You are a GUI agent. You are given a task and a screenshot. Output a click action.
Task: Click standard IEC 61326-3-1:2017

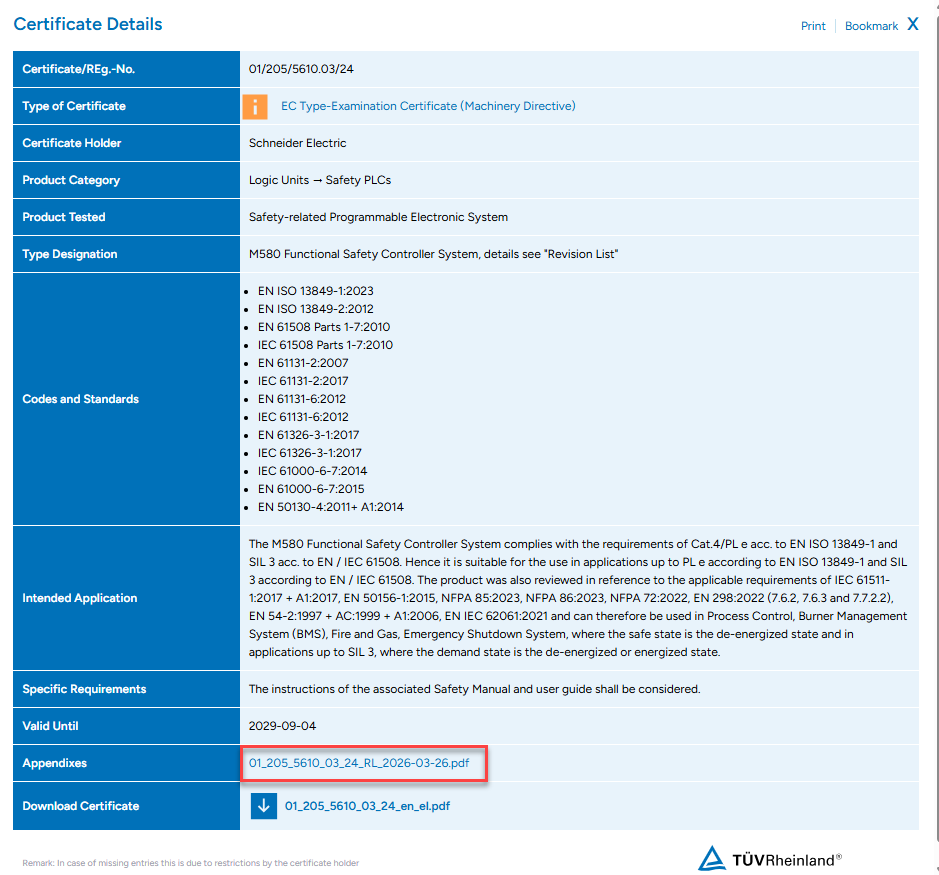[310, 453]
